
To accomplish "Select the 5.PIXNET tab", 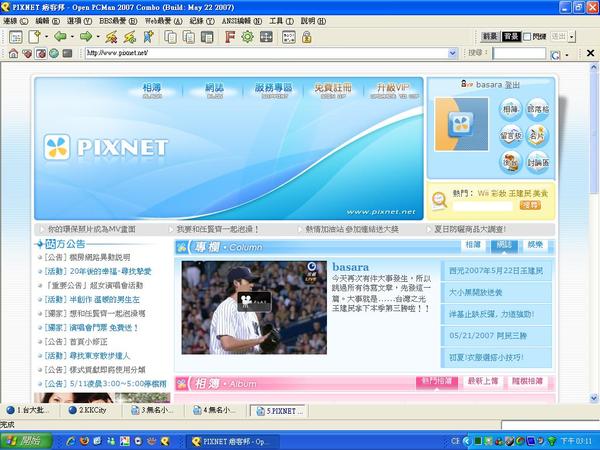I will 278,411.
